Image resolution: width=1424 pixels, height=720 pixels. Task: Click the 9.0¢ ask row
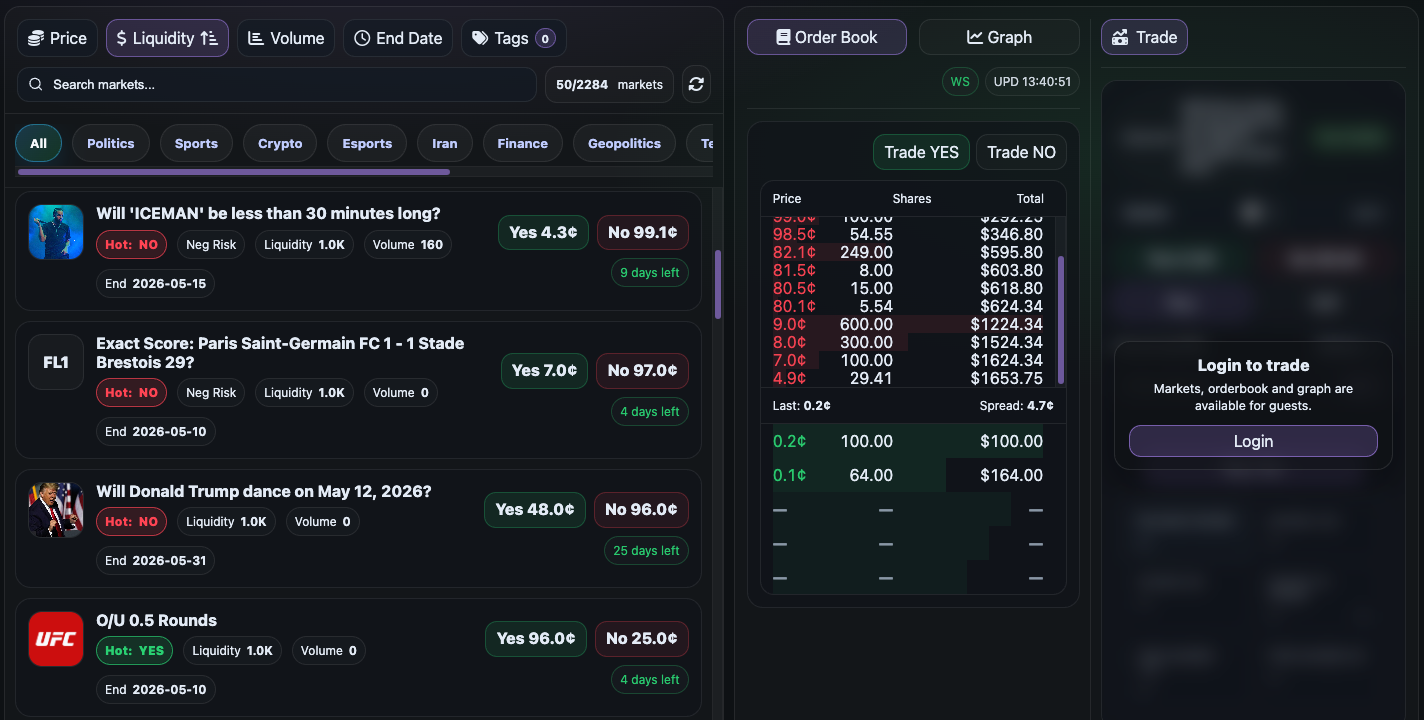[908, 324]
